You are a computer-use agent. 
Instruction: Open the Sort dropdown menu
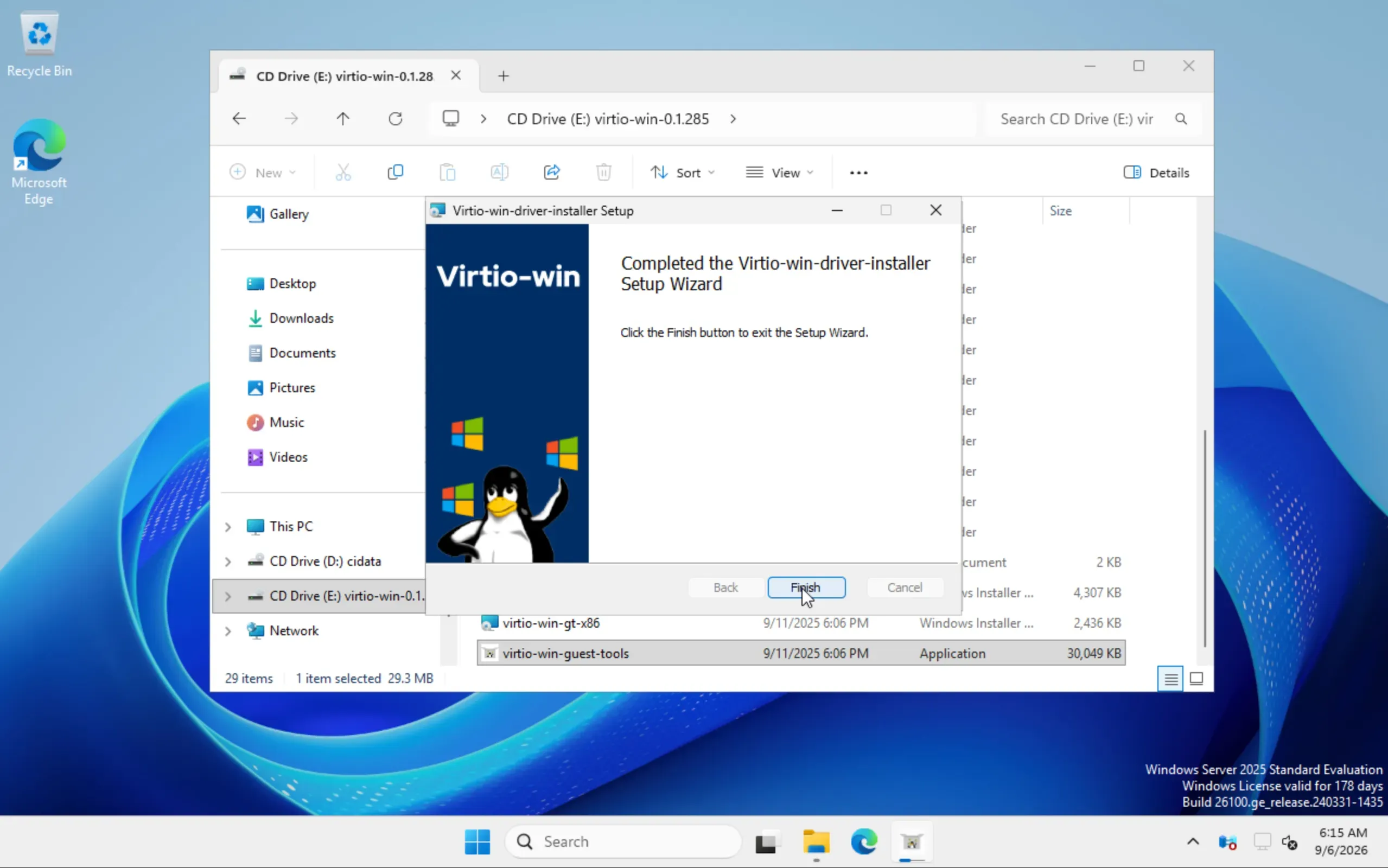coord(683,172)
